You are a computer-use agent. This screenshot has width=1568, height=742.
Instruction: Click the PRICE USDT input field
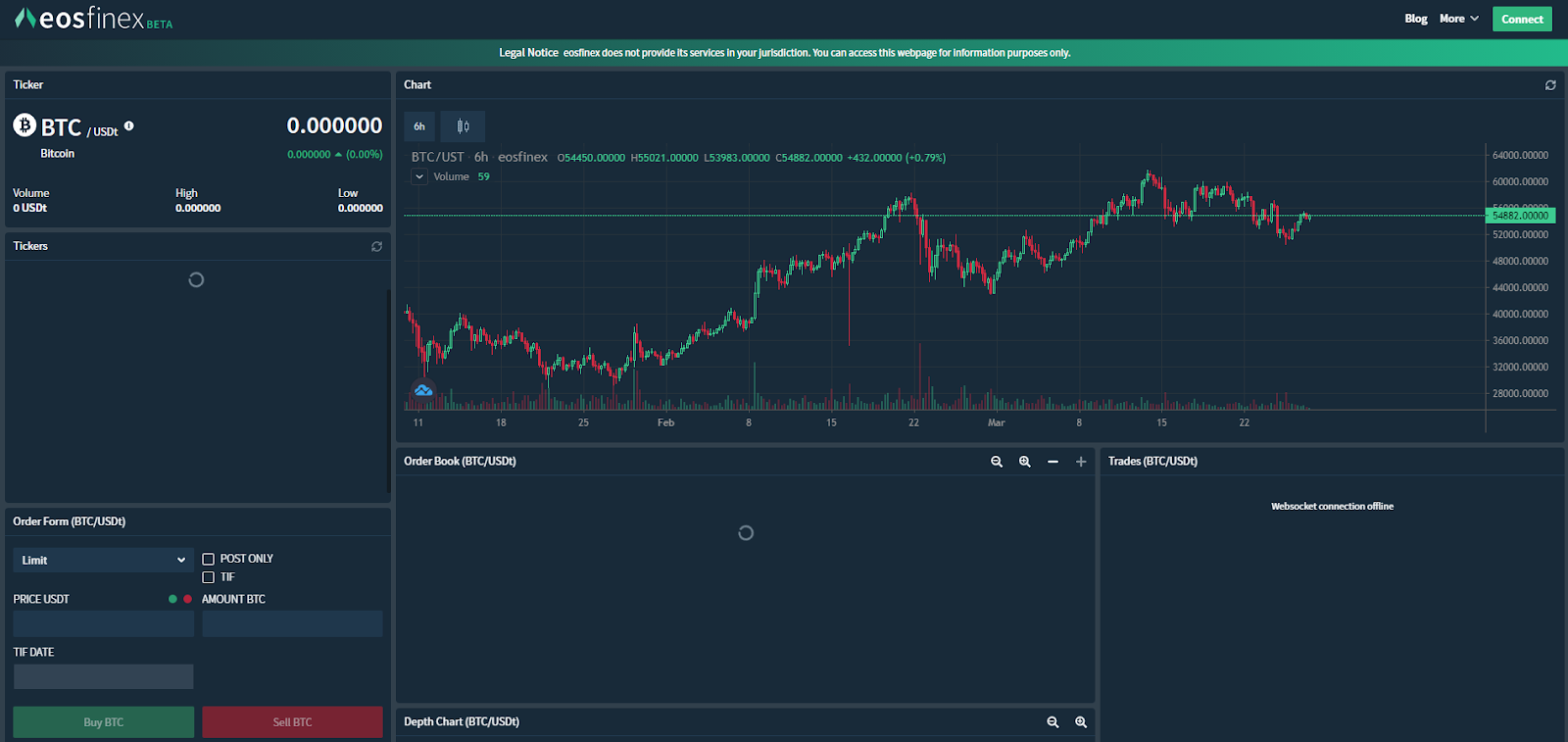(104, 623)
